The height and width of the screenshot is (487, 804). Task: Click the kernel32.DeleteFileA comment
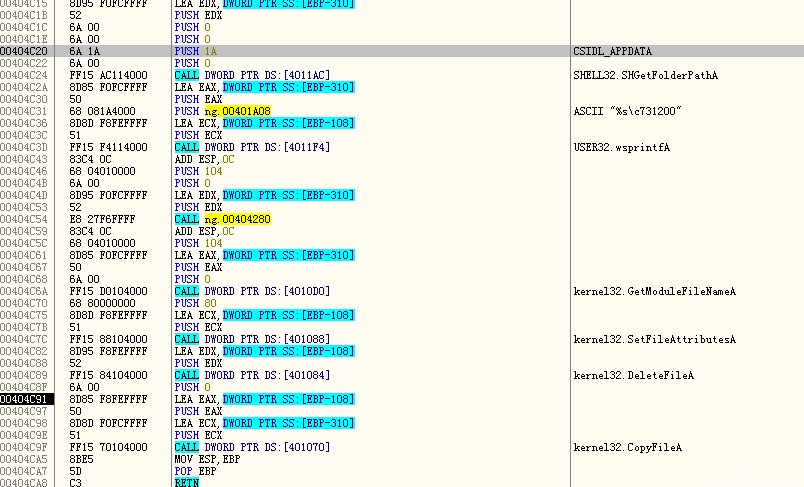(633, 375)
